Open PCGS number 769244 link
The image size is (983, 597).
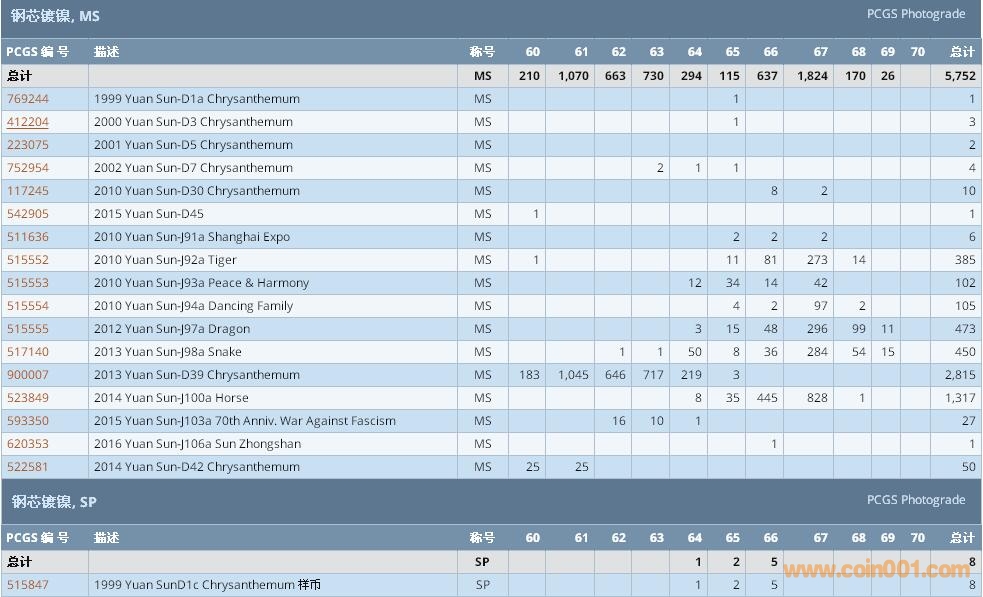[x=28, y=99]
